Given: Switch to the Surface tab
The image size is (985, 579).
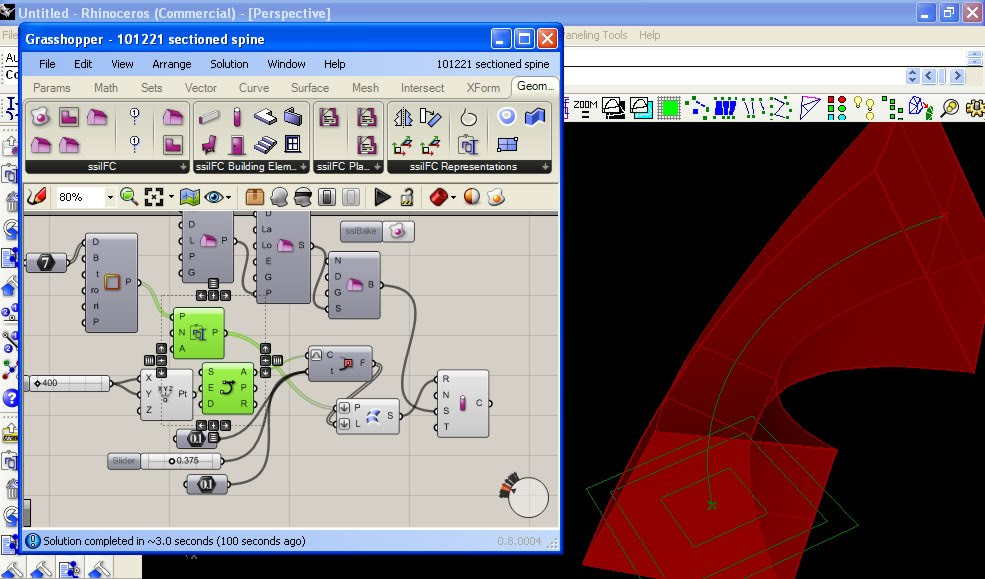Looking at the screenshot, I should pos(310,88).
